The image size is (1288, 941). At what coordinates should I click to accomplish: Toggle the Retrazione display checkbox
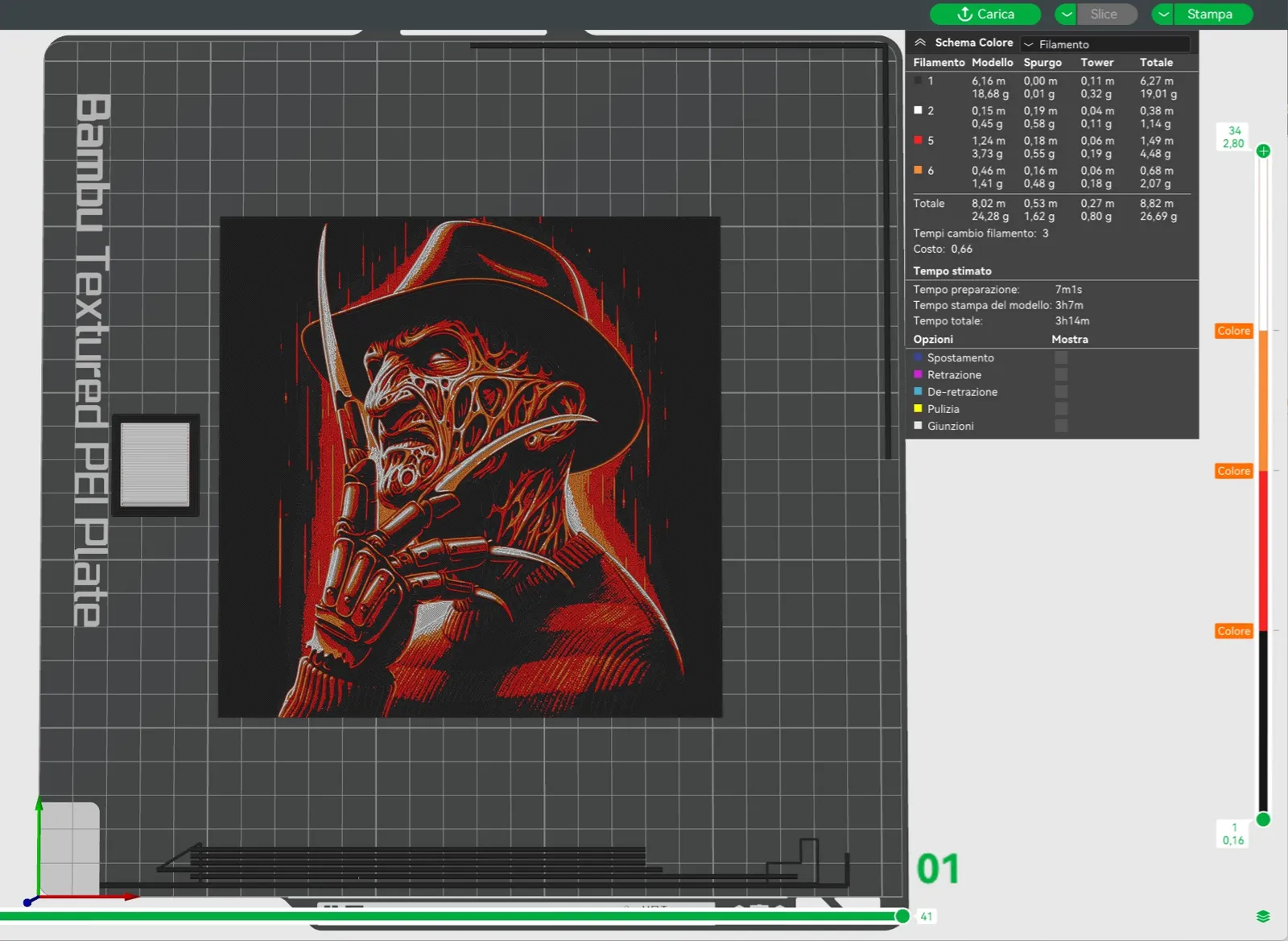point(1061,374)
